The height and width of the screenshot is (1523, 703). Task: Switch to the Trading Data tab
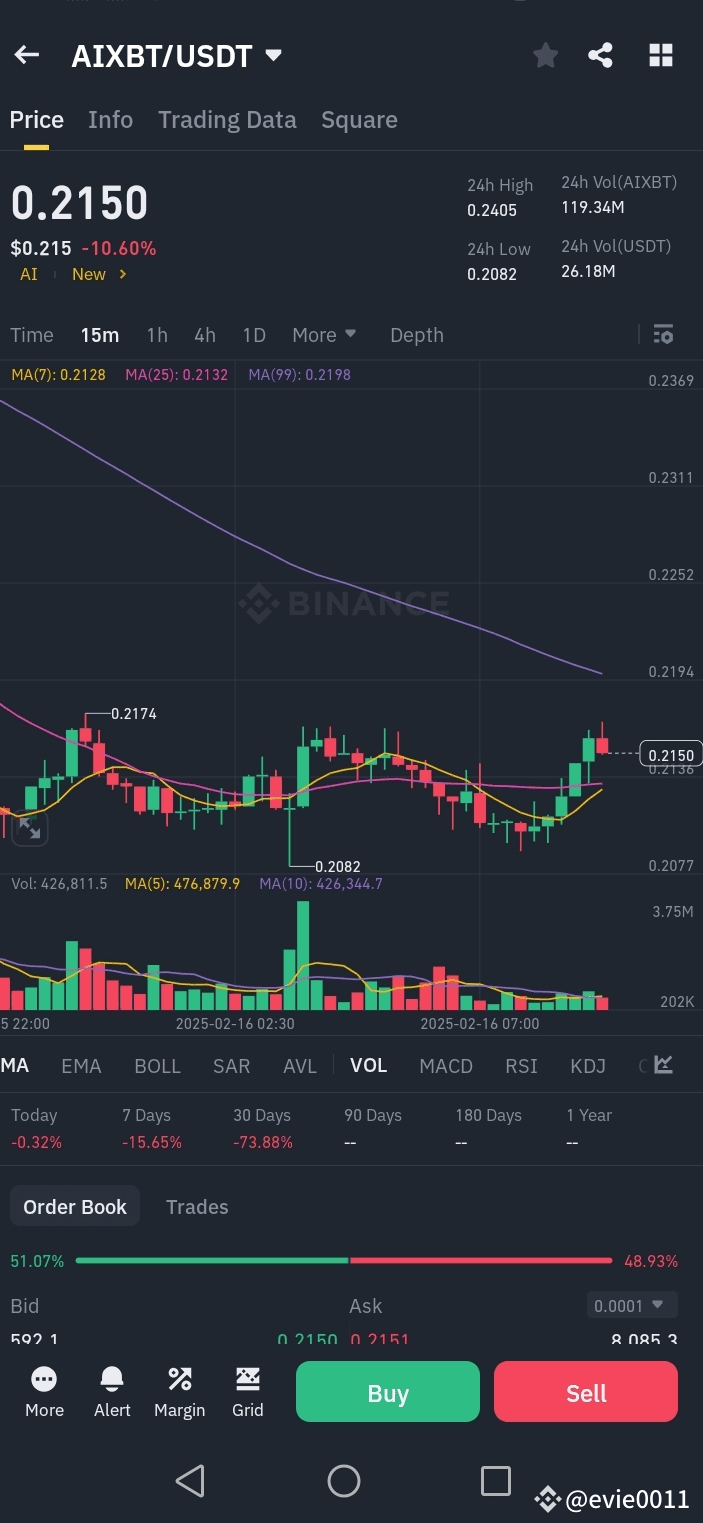click(226, 119)
